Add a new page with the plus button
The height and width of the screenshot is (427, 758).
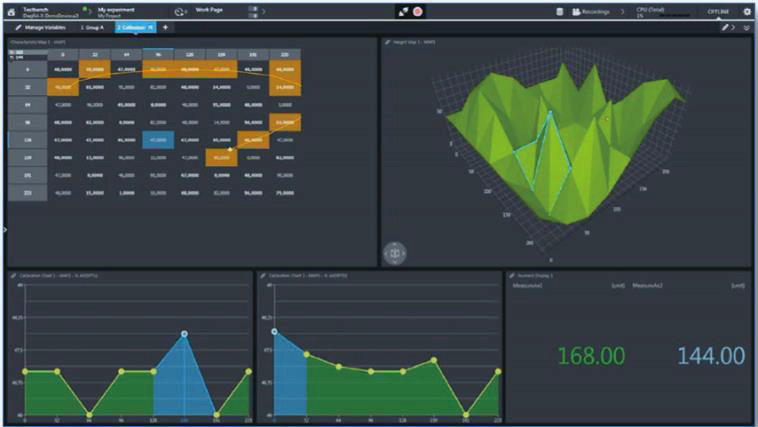coord(165,28)
